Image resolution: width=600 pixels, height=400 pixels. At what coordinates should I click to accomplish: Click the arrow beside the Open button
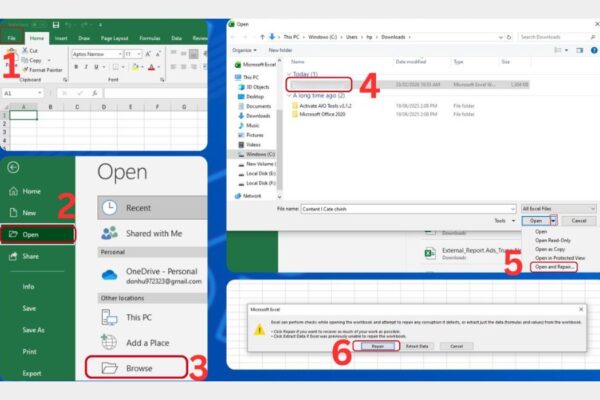pos(553,220)
